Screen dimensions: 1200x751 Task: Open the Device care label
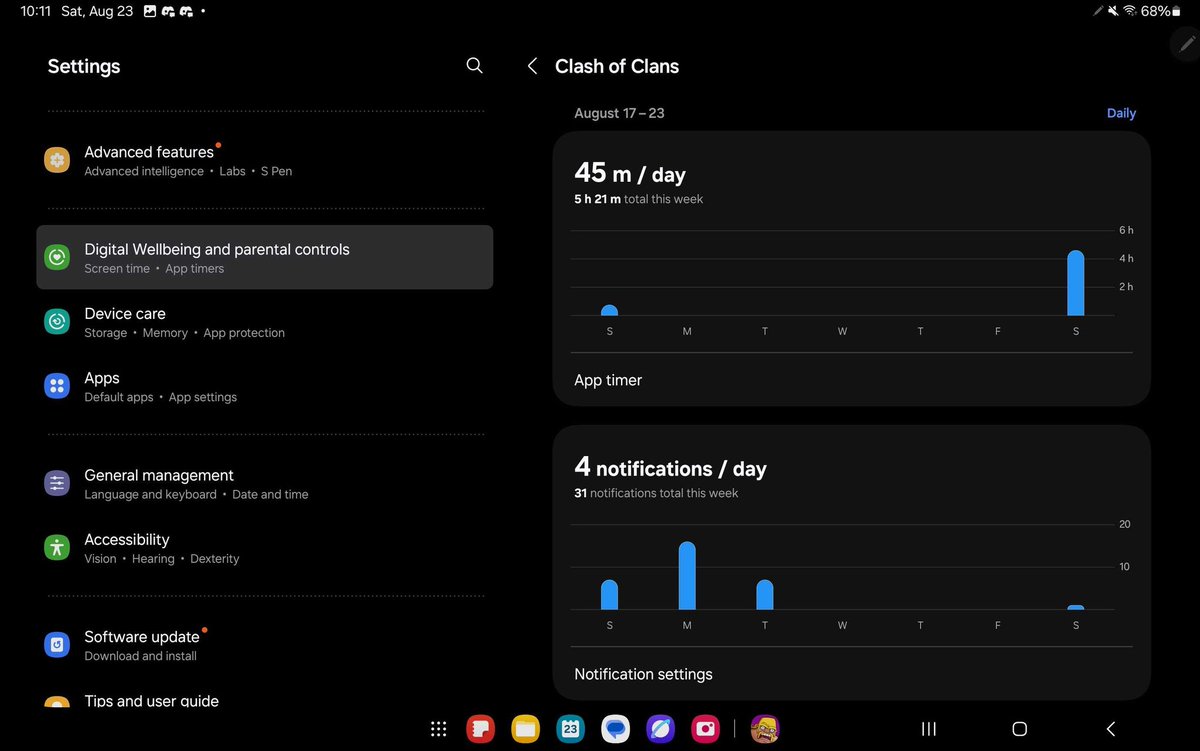pyautogui.click(x=125, y=313)
